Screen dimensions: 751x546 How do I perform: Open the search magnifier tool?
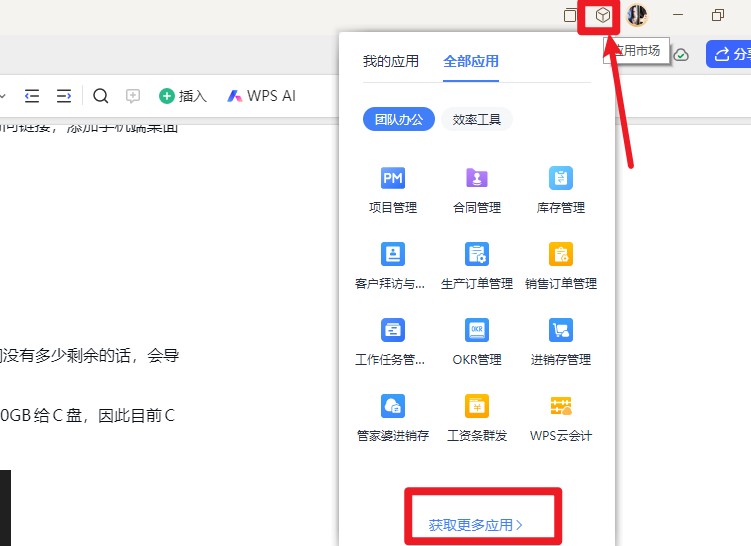tap(100, 96)
